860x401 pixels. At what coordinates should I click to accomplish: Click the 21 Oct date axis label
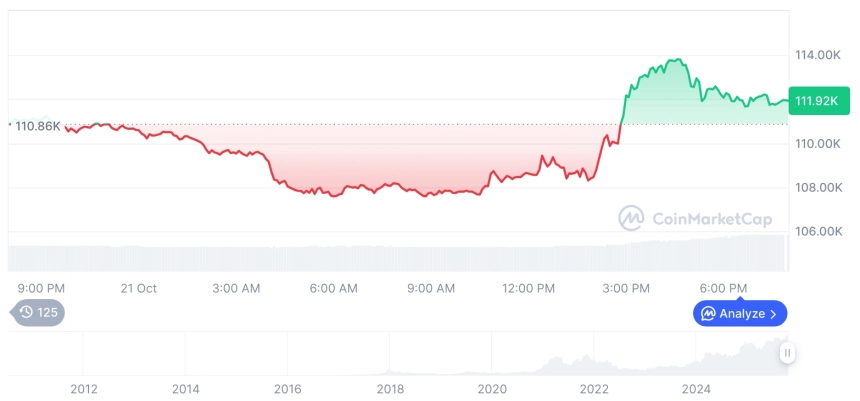[x=139, y=288]
